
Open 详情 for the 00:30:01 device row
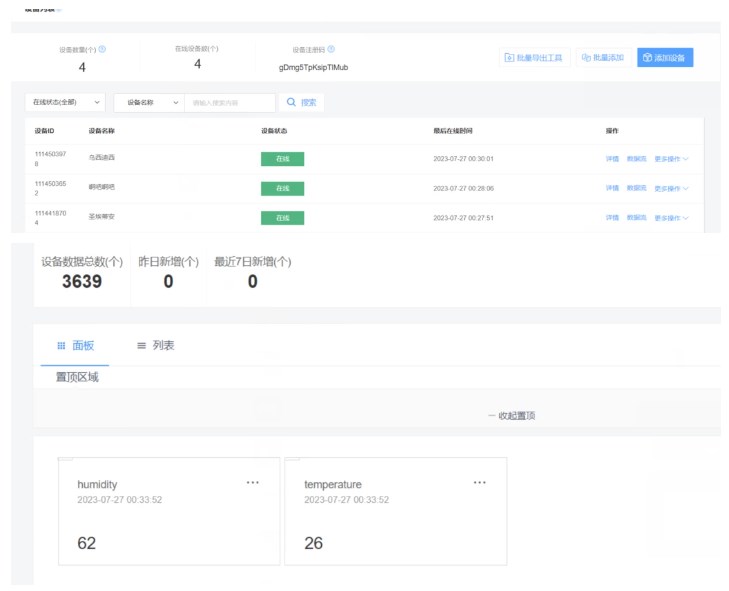pos(612,159)
